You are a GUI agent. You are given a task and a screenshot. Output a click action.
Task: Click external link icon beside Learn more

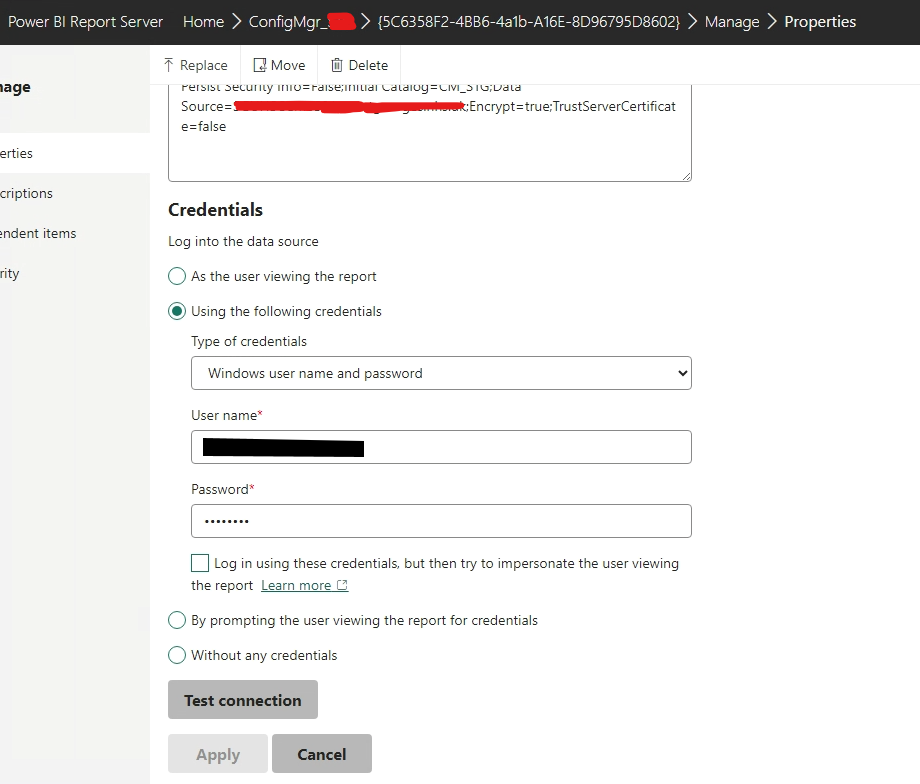[342, 586]
